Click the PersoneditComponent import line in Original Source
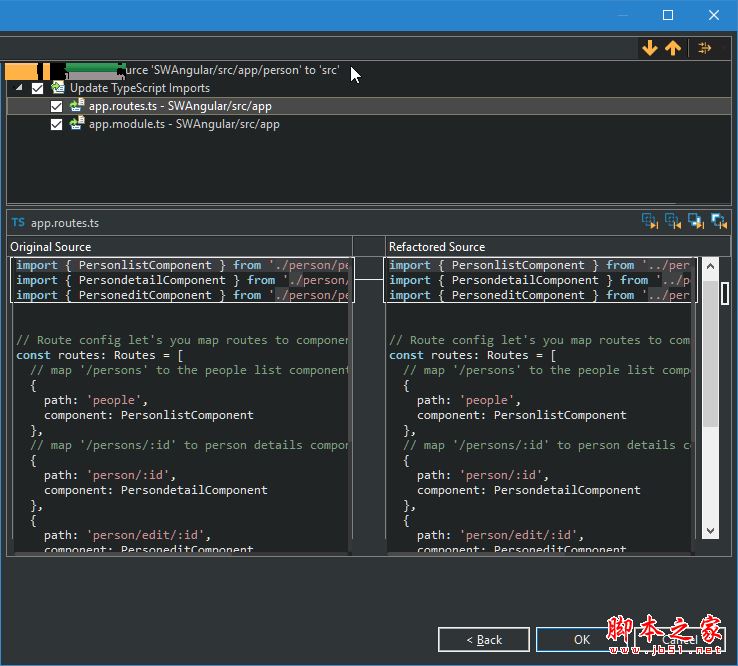The image size is (738, 666). pos(182,295)
